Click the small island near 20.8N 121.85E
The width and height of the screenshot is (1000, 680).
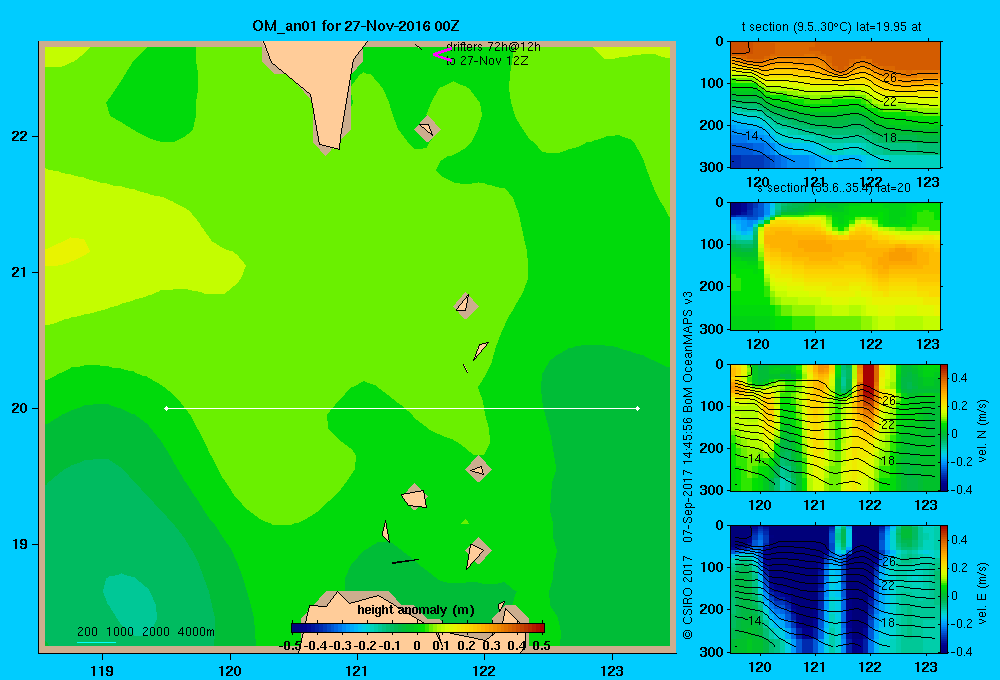(466, 306)
